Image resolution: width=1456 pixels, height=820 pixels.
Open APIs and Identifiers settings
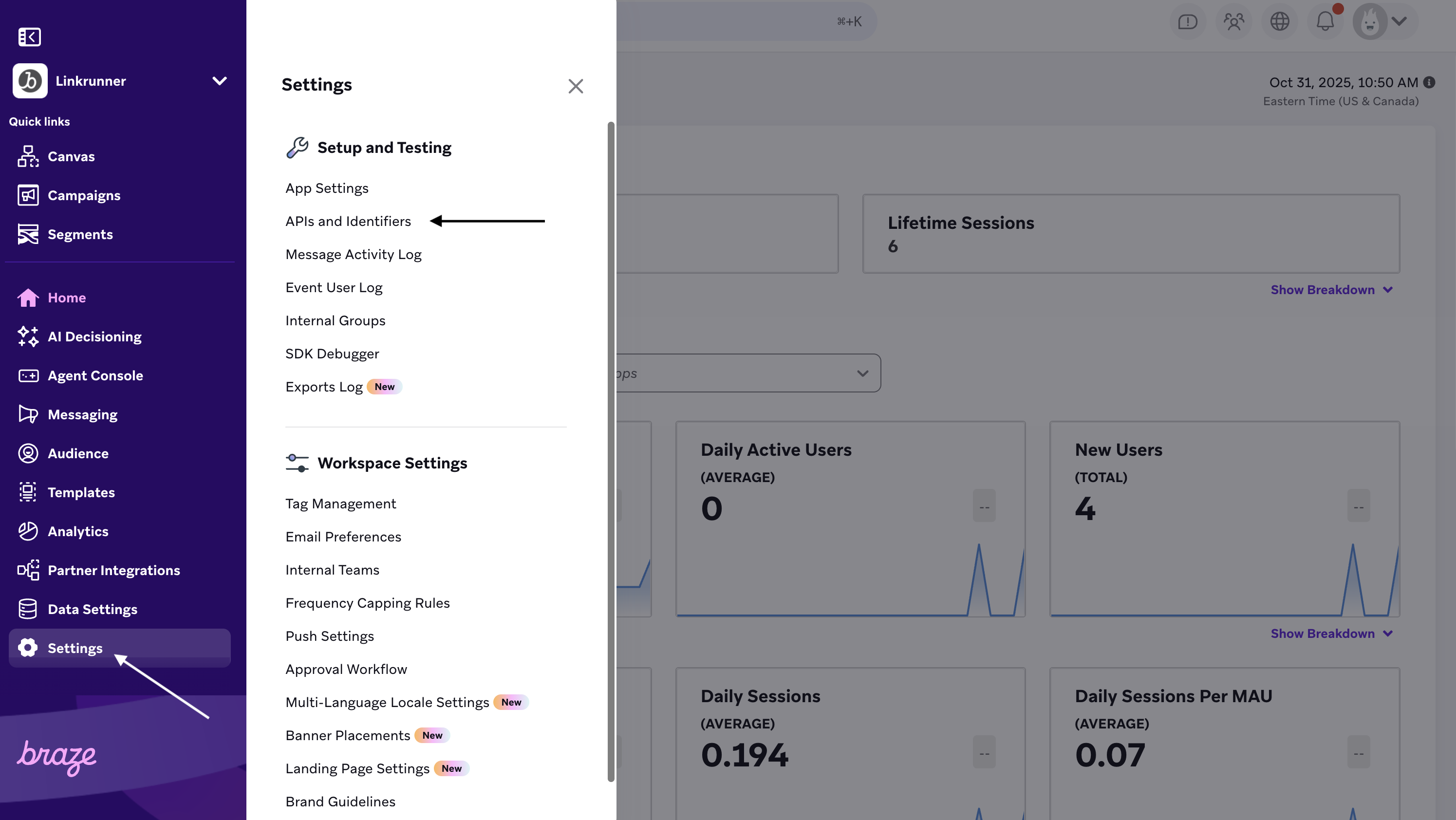[x=348, y=222]
